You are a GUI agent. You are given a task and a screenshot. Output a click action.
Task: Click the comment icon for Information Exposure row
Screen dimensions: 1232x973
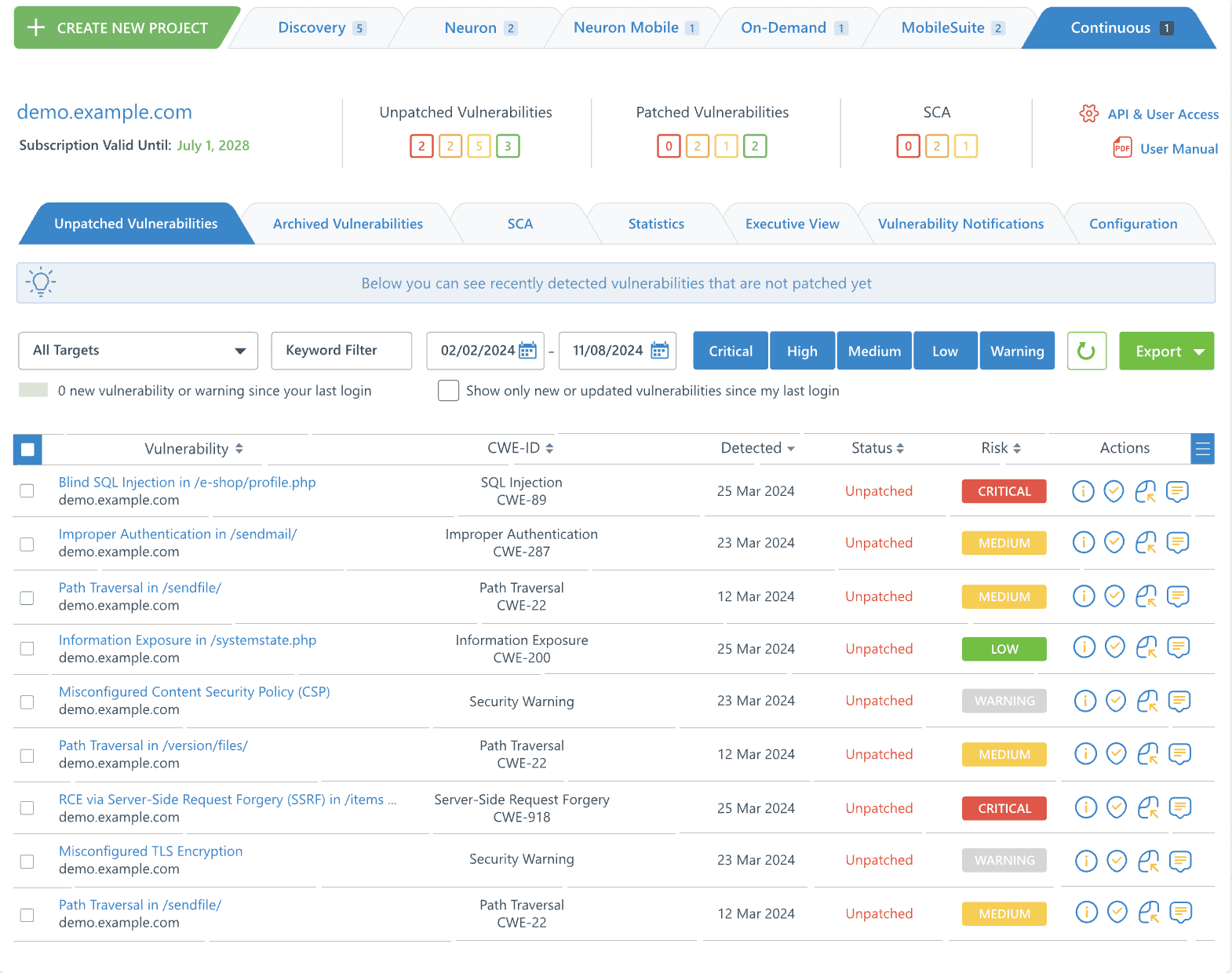[1178, 647]
